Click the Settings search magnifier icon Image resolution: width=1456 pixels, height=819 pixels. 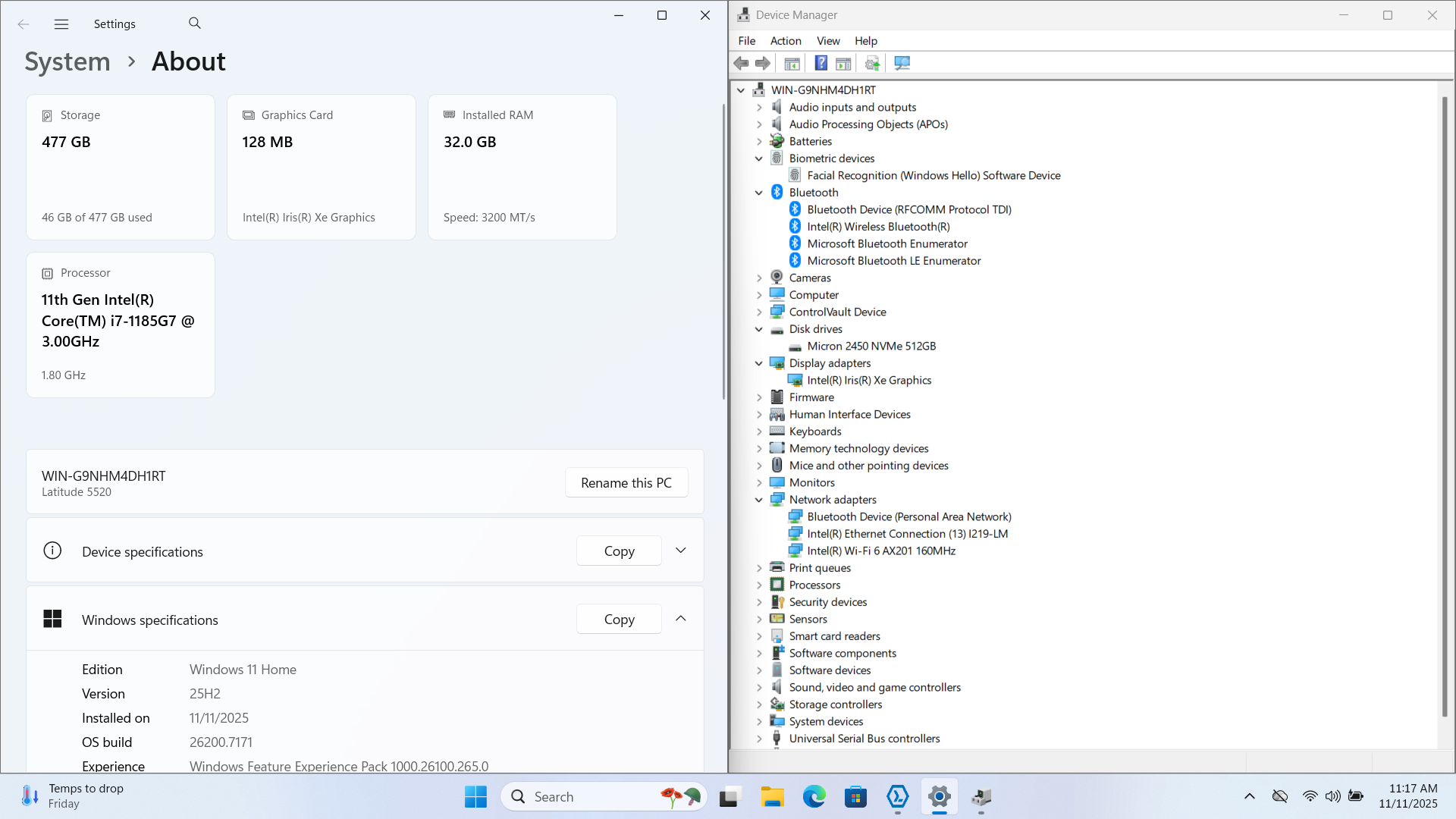coord(195,24)
